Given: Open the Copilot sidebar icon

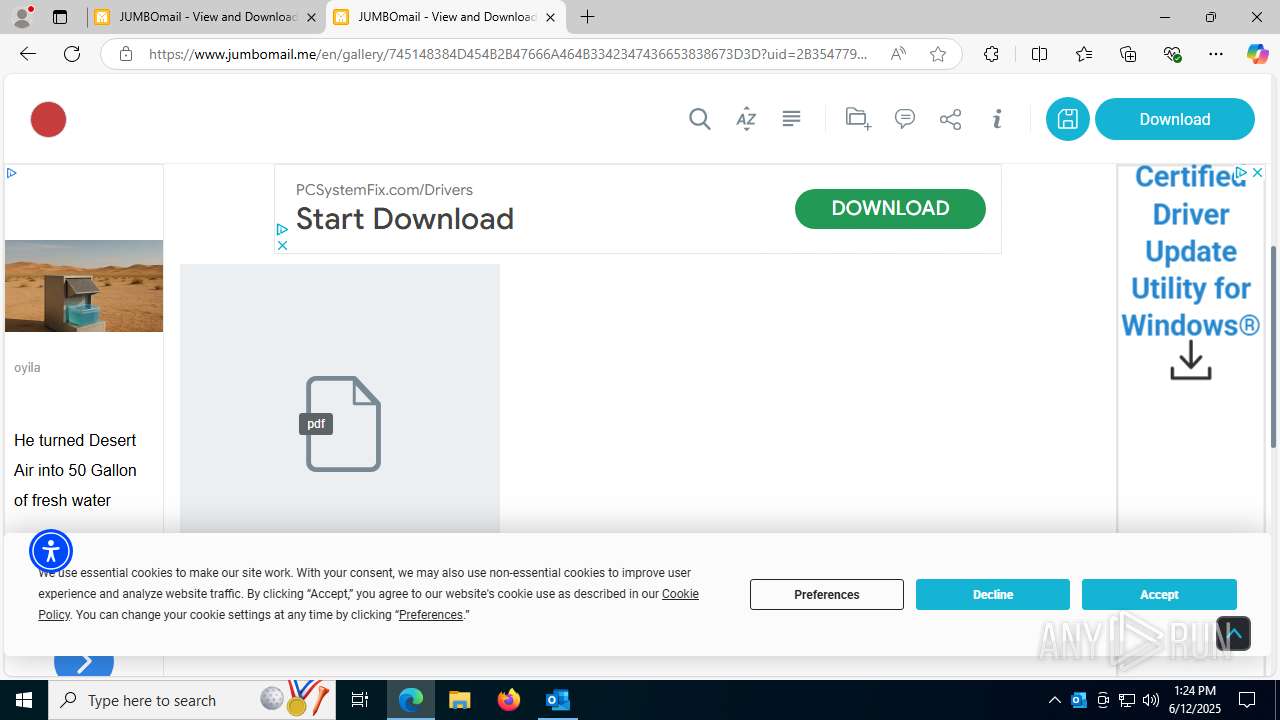Looking at the screenshot, I should pyautogui.click(x=1258, y=54).
